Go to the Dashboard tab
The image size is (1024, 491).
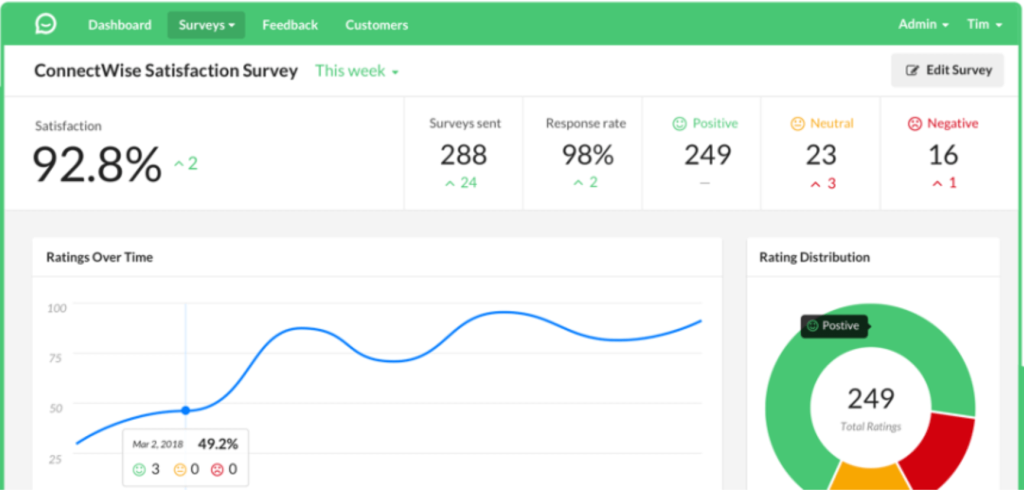pyautogui.click(x=120, y=25)
